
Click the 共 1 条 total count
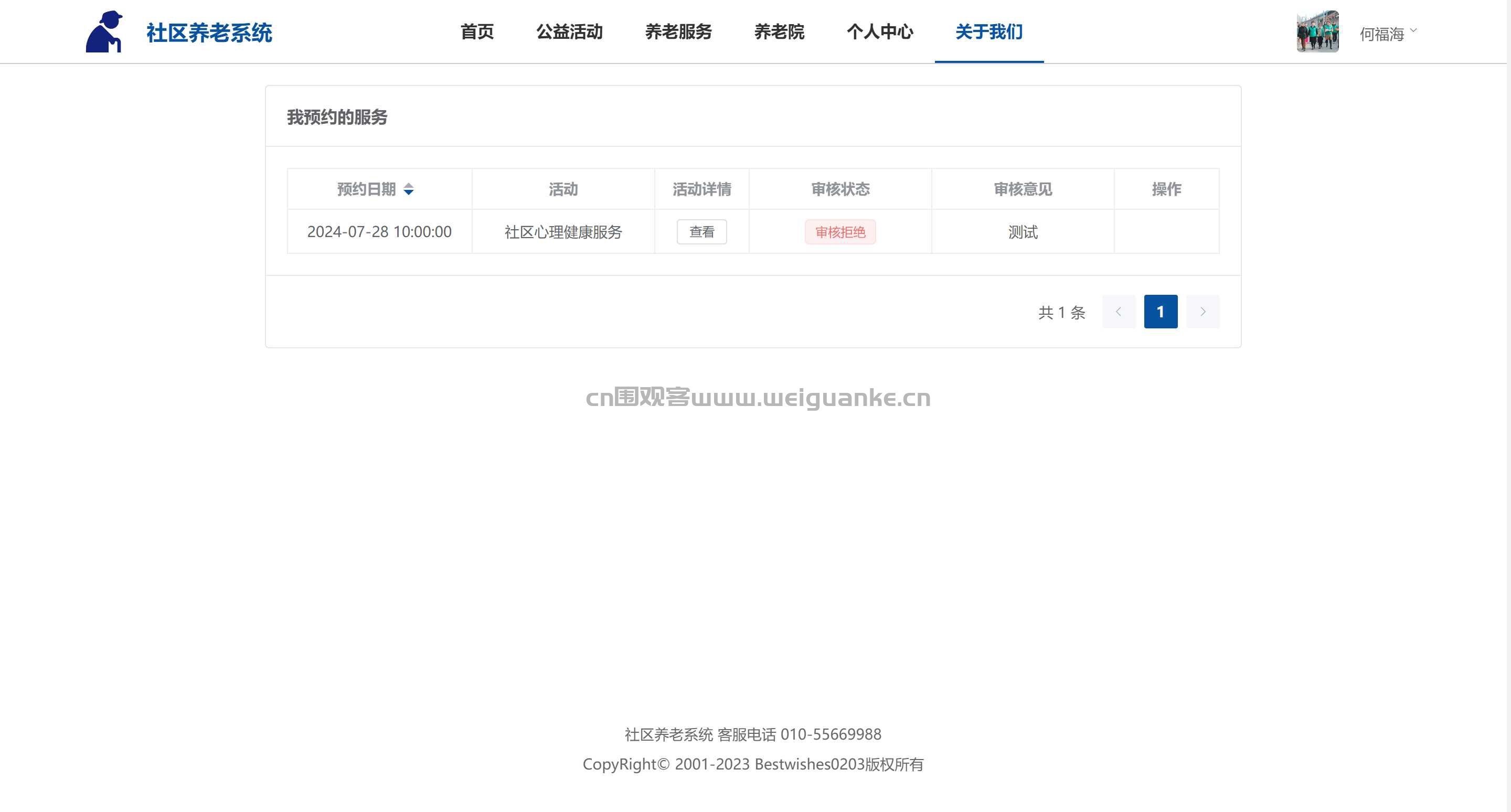tap(1062, 313)
